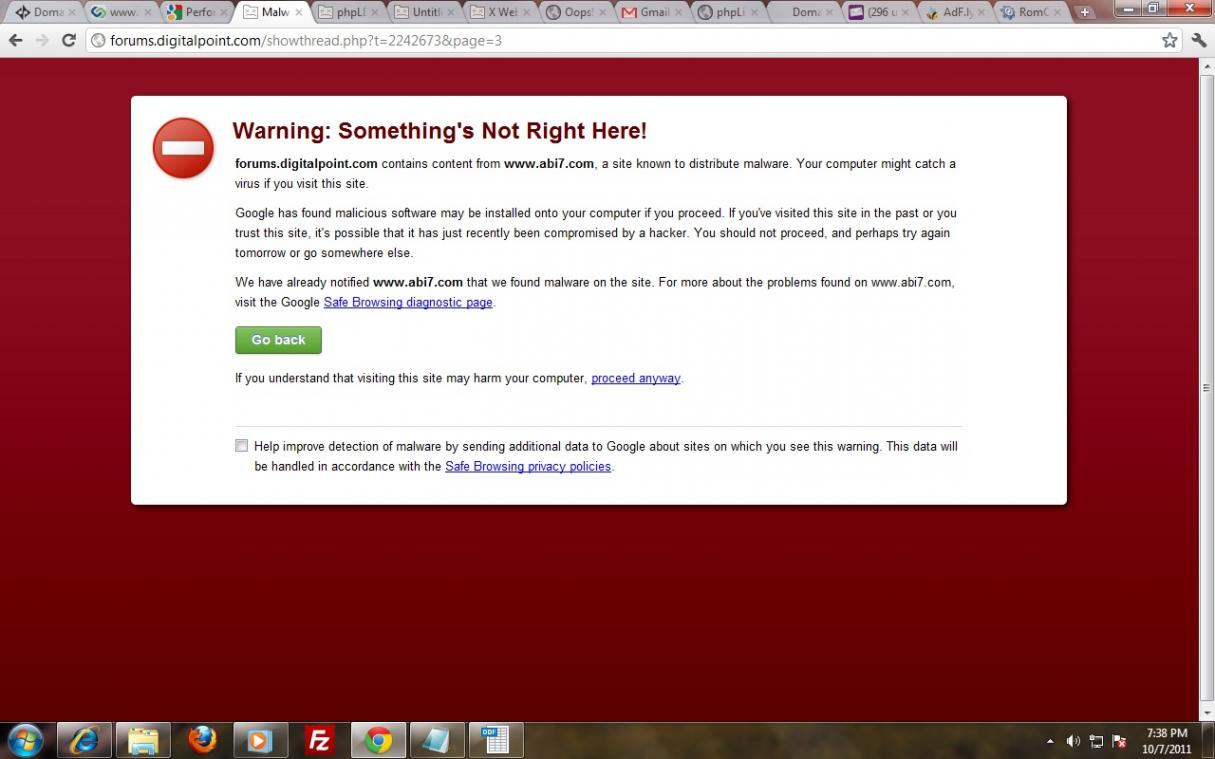Viewport: 1215px width, 759px height.
Task: Open the Windows Start menu
Action: pyautogui.click(x=26, y=740)
